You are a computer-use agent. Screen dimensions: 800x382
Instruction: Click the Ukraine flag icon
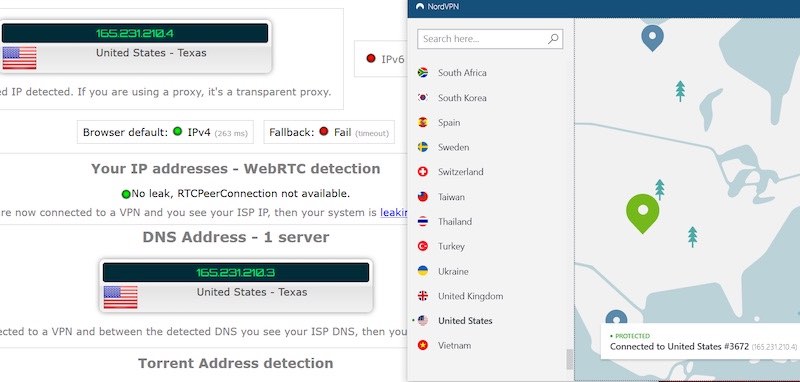pos(422,271)
